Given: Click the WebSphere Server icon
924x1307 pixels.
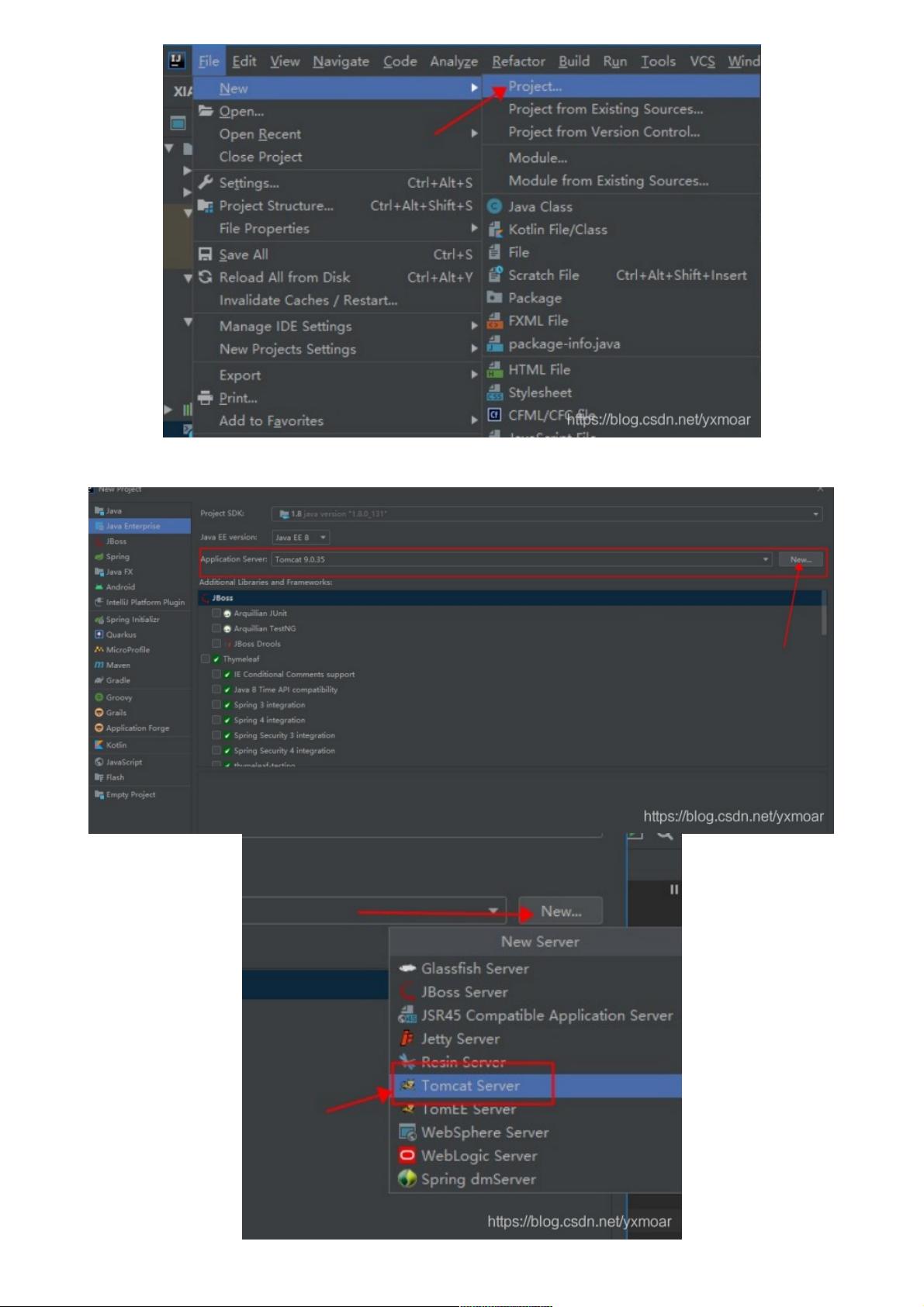Looking at the screenshot, I should click(407, 1132).
